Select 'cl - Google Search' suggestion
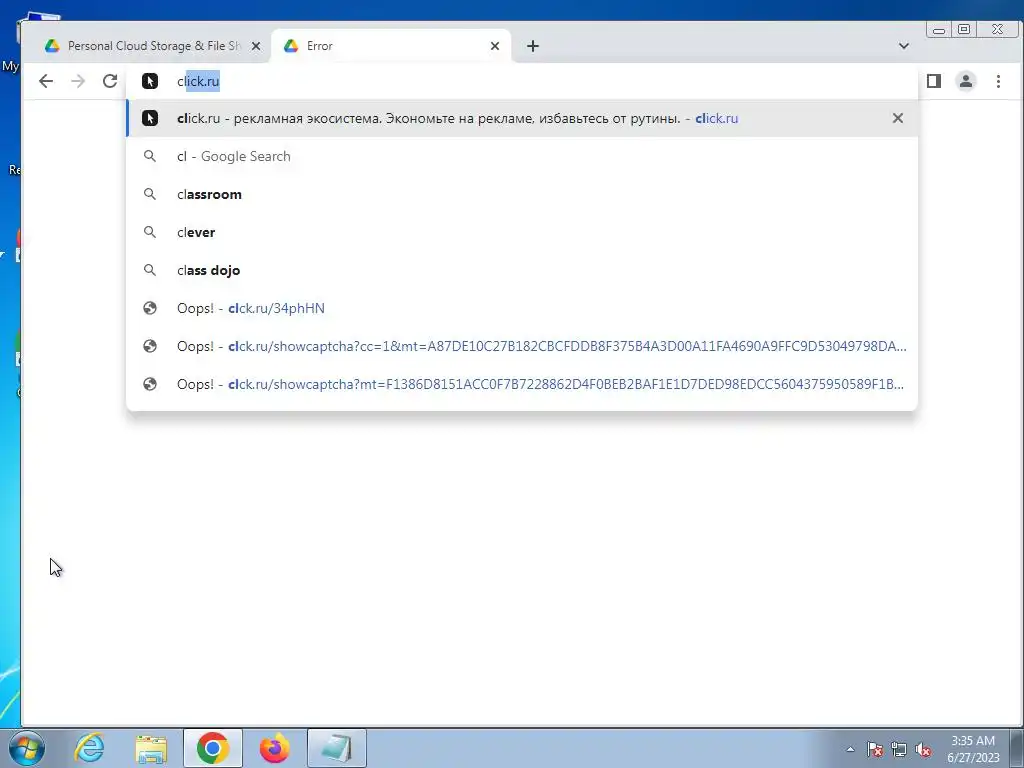The image size is (1024, 768). (522, 156)
